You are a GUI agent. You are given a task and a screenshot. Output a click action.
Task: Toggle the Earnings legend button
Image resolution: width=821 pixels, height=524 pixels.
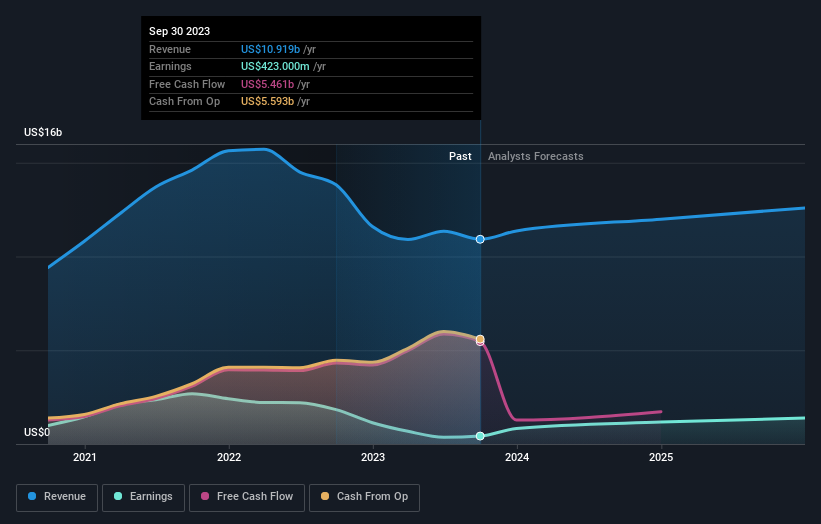[x=143, y=497]
